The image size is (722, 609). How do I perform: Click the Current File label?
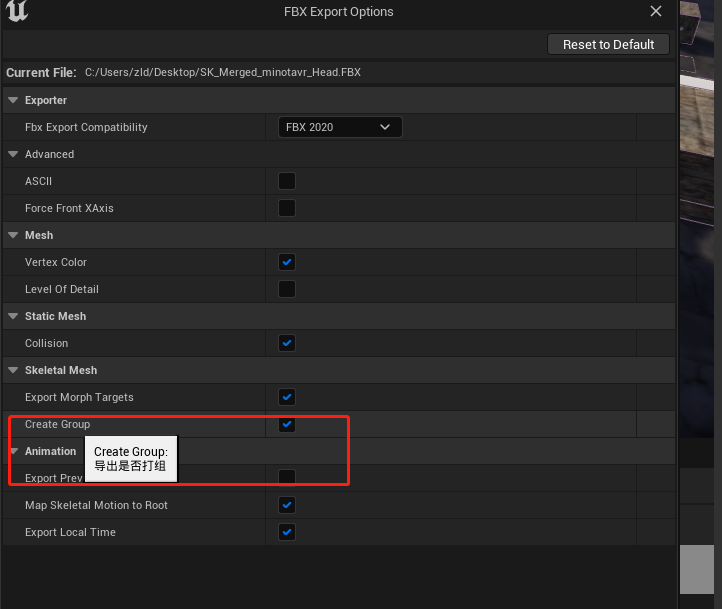click(x=41, y=72)
